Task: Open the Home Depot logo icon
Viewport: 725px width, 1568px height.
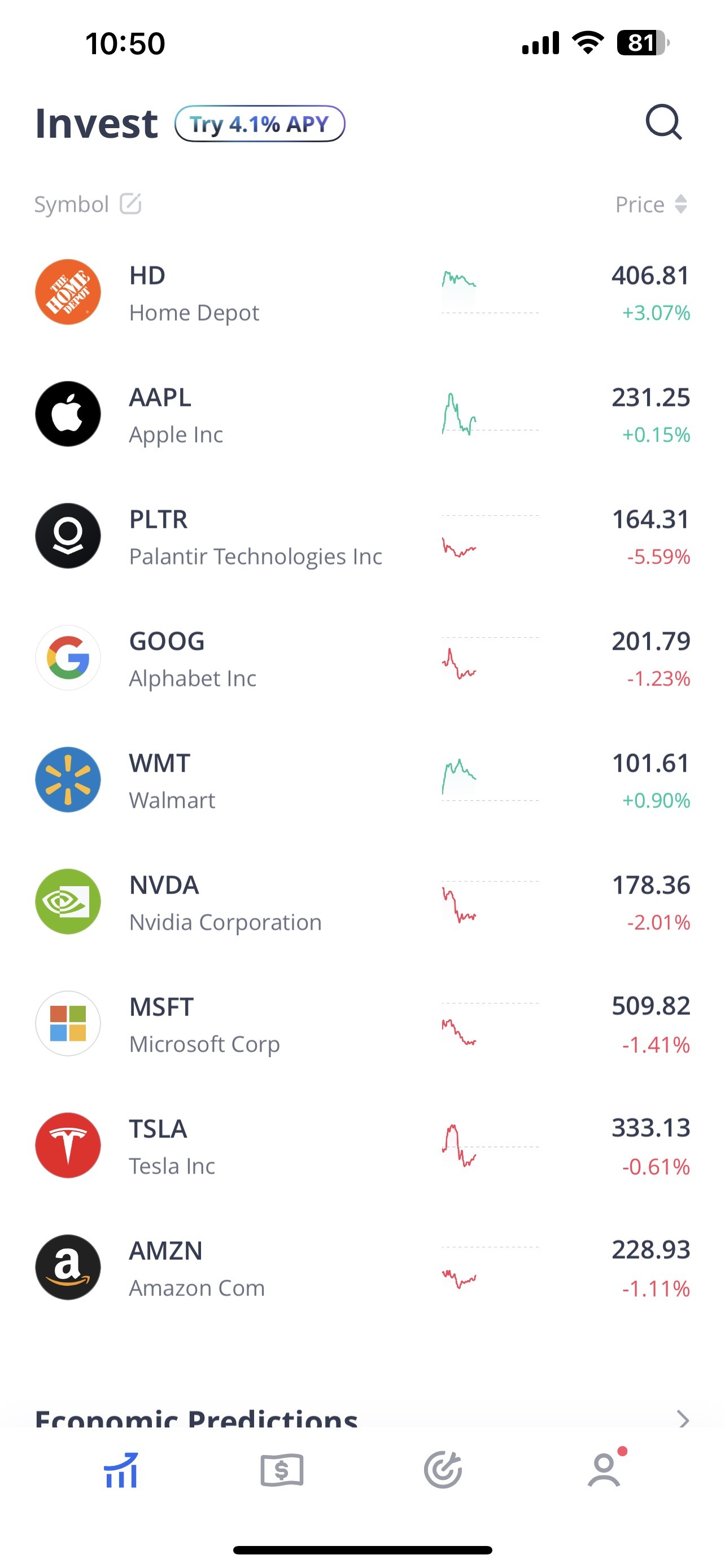Action: pos(68,292)
